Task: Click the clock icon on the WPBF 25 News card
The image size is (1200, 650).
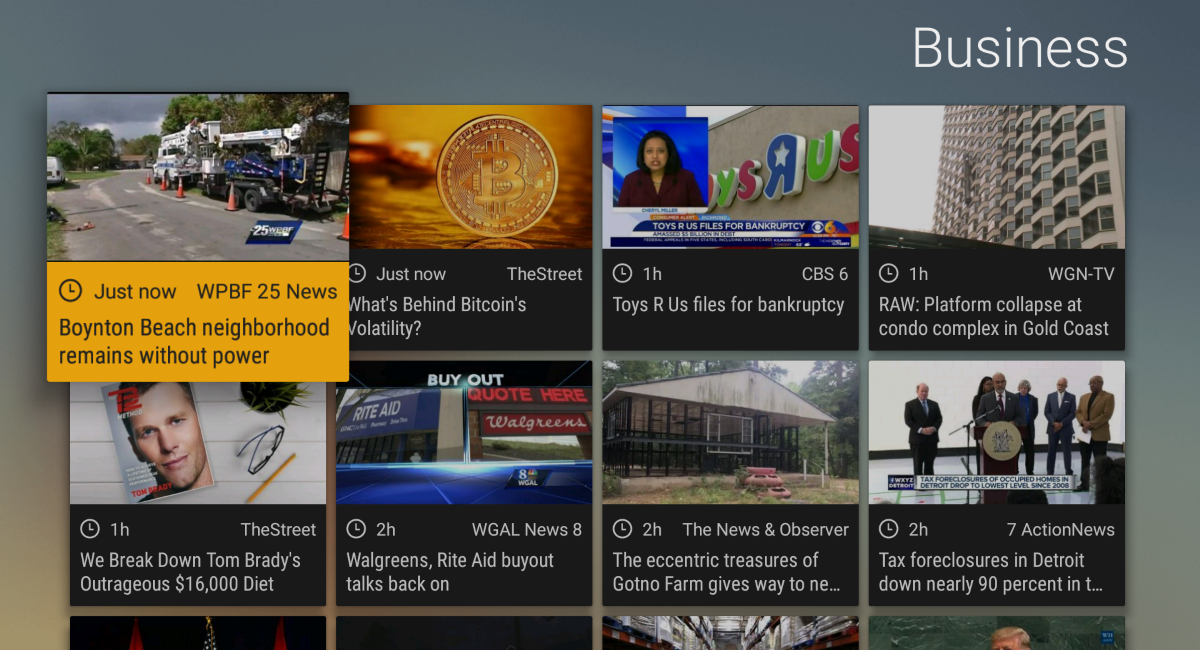Action: [70, 291]
